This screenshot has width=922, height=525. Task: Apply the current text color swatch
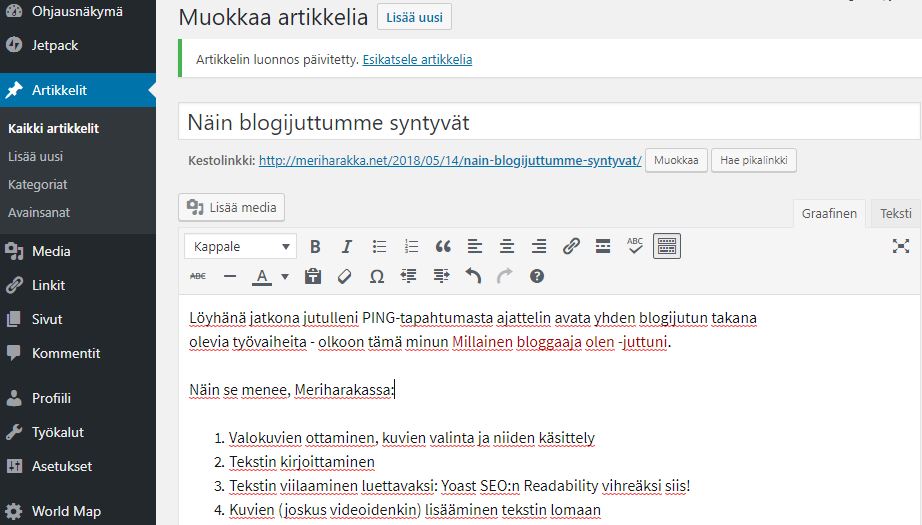tap(262, 276)
